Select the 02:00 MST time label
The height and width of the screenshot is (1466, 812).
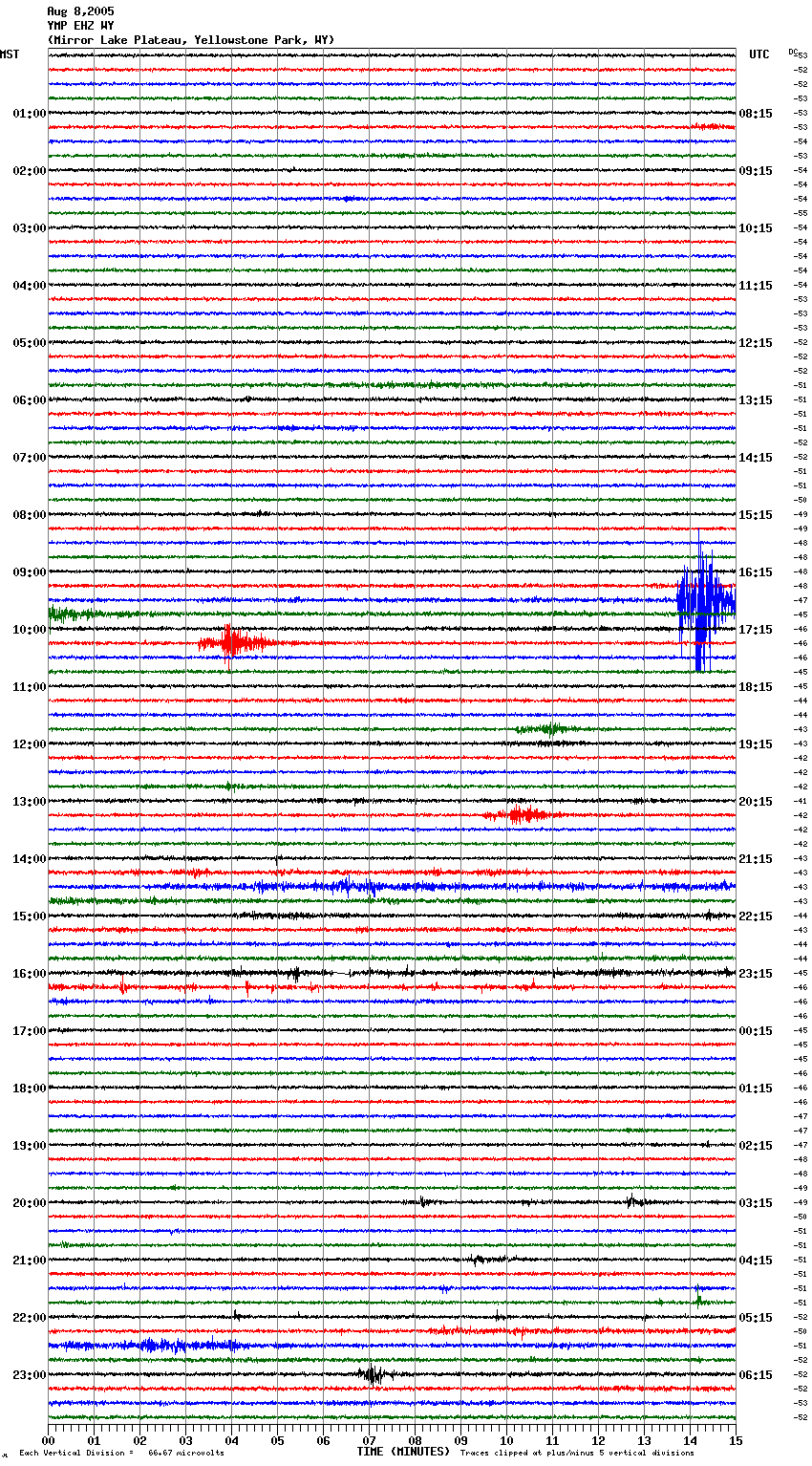click(29, 171)
